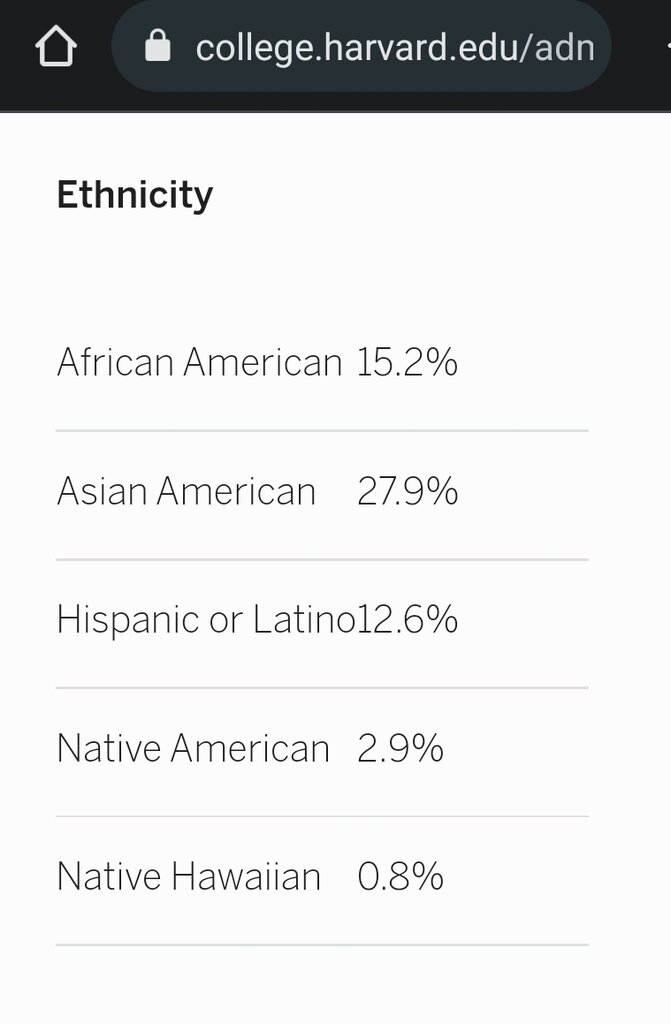This screenshot has height=1024, width=671.
Task: Click the Hispanic or Latino label
Action: tap(205, 619)
